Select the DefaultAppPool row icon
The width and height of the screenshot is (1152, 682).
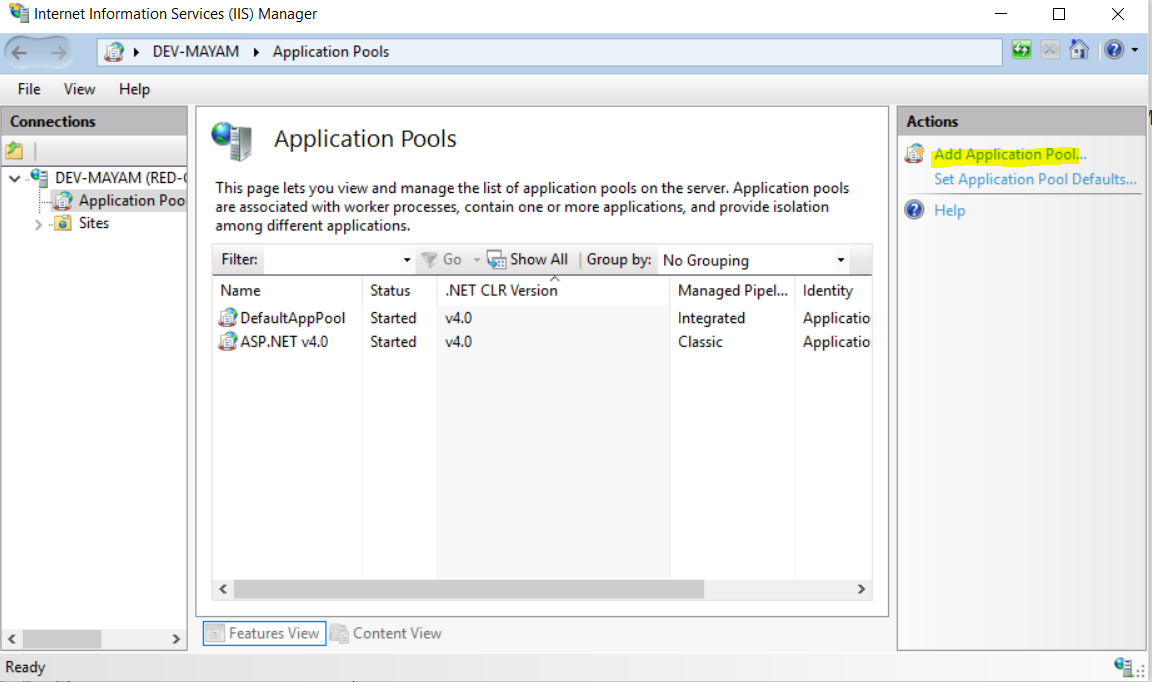click(228, 318)
